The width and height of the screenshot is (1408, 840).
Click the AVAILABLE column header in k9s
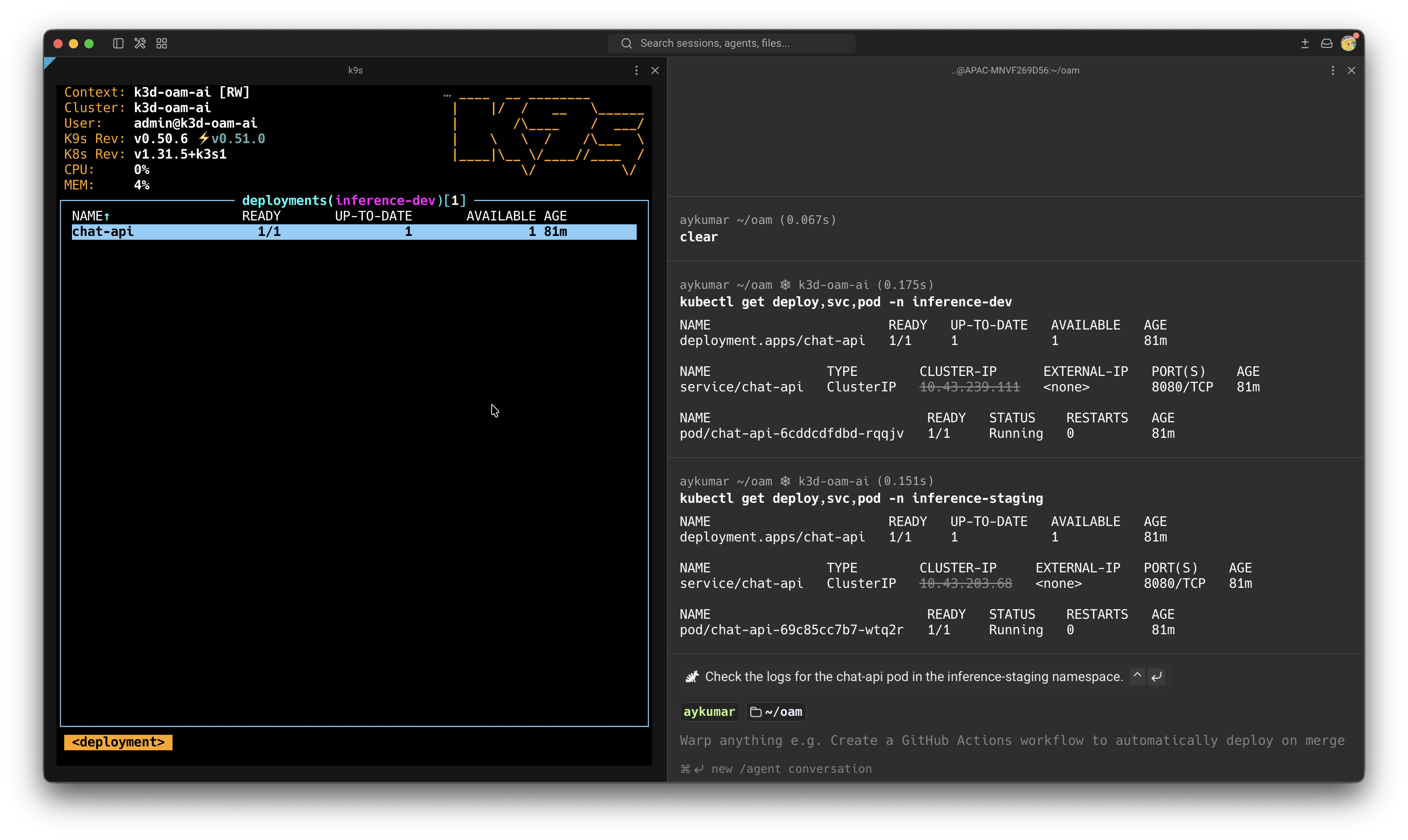(x=501, y=216)
